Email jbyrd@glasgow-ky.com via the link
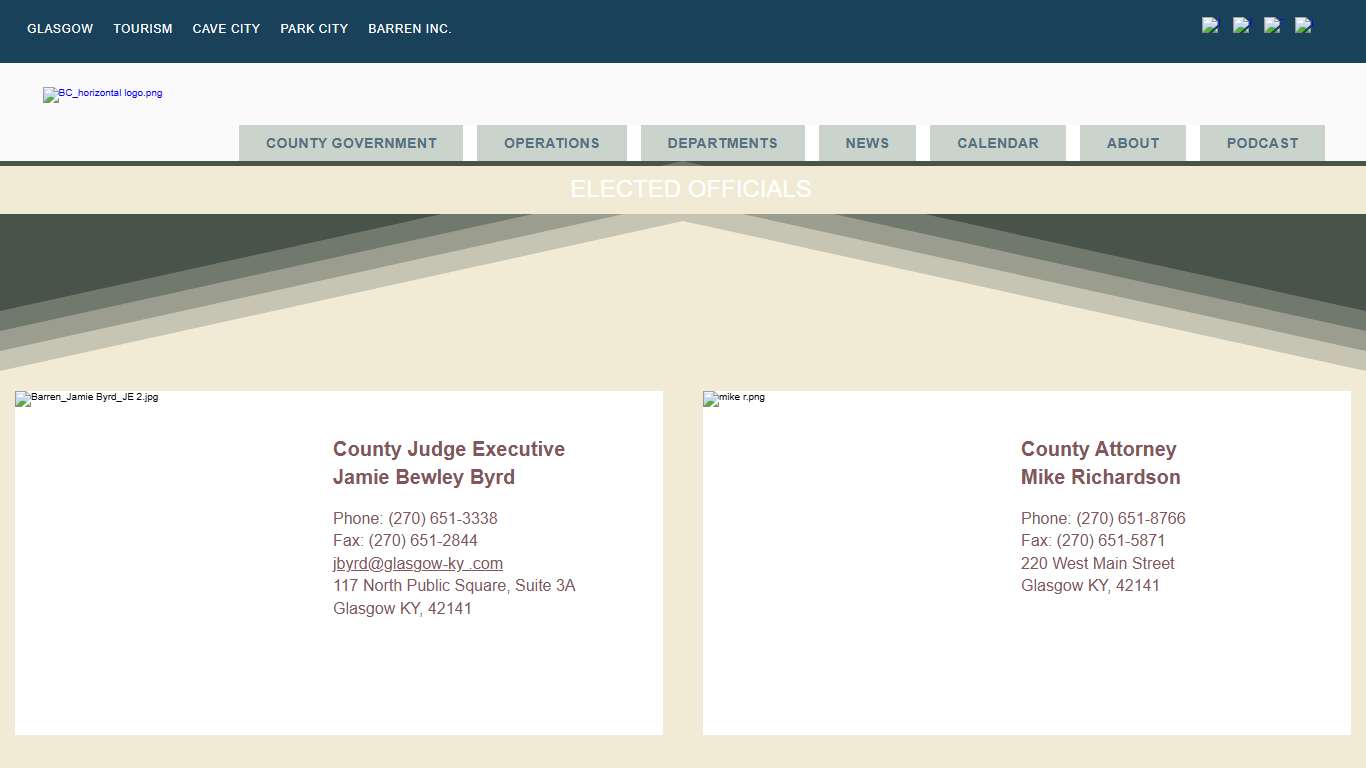This screenshot has width=1366, height=768. tap(417, 563)
